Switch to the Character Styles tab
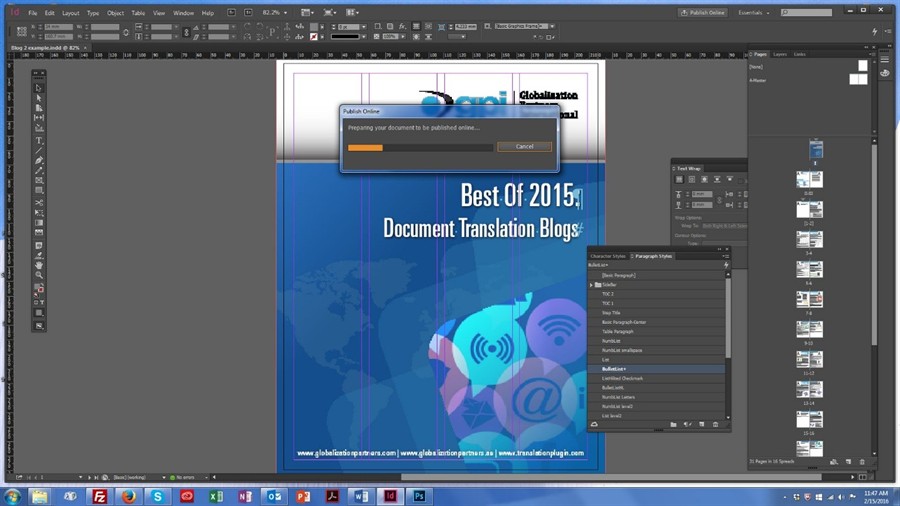 [607, 256]
